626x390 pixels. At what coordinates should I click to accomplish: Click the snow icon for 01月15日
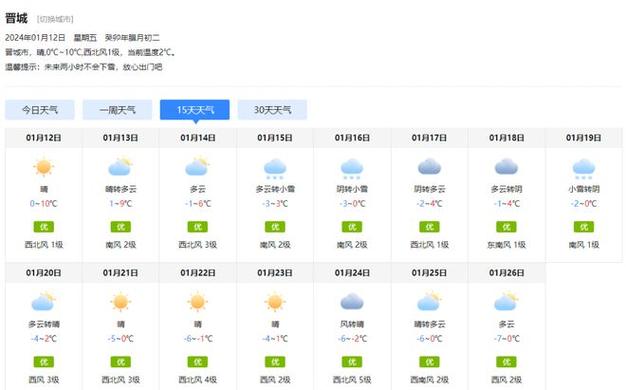(x=275, y=168)
